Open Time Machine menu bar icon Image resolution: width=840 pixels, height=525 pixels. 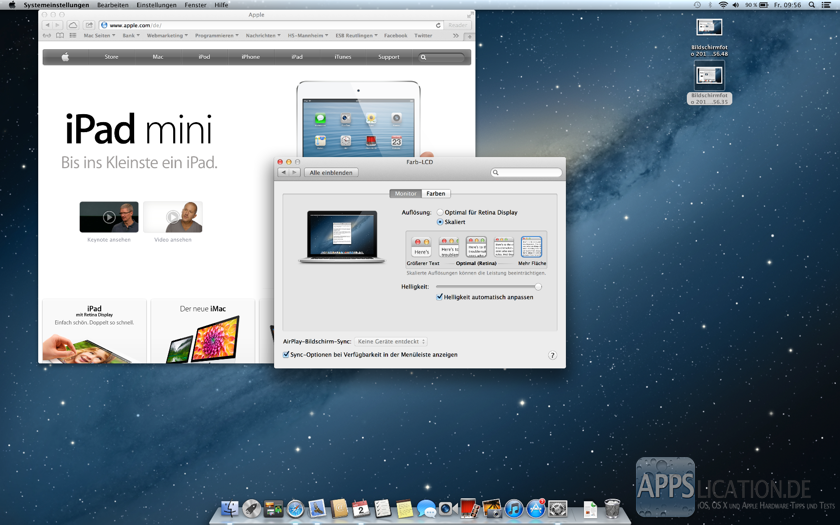[x=697, y=5]
